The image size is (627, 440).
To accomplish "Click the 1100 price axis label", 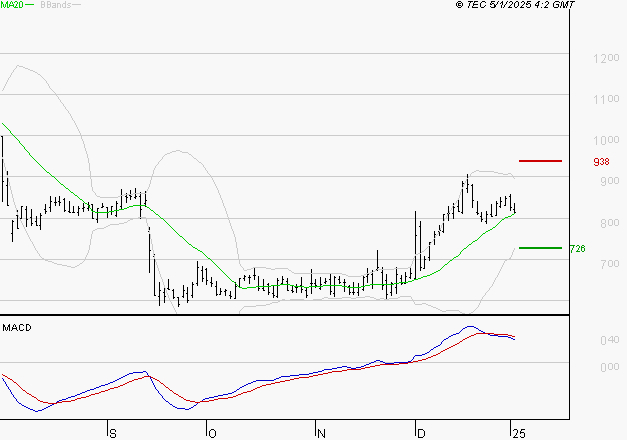I will point(605,100).
